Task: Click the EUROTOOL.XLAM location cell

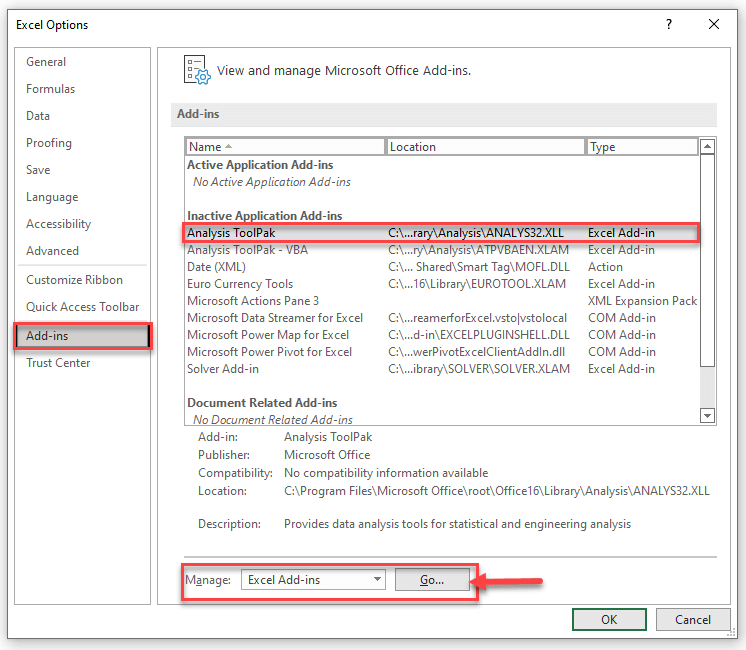Action: click(477, 284)
